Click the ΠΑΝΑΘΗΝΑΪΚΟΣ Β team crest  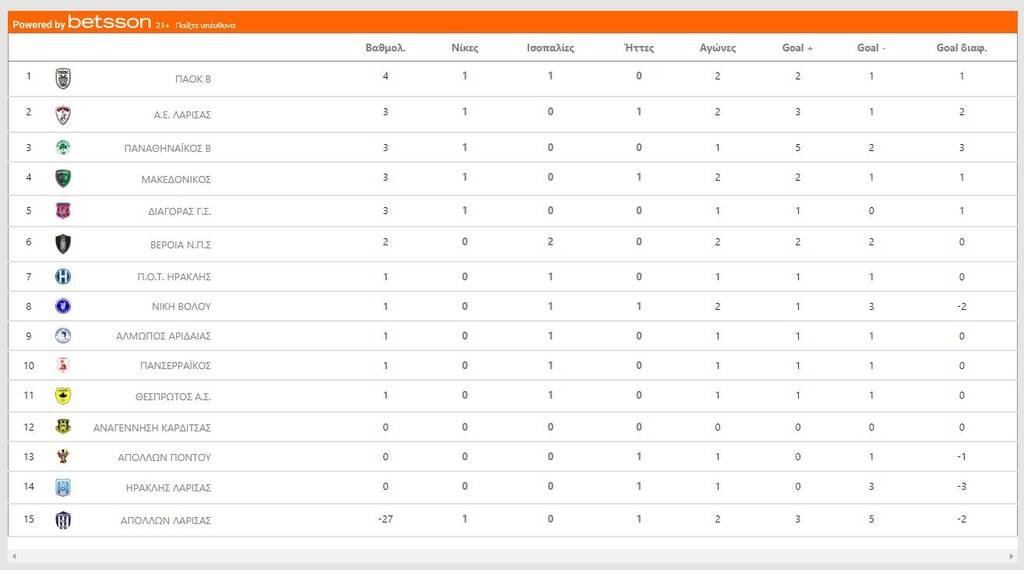[x=63, y=148]
